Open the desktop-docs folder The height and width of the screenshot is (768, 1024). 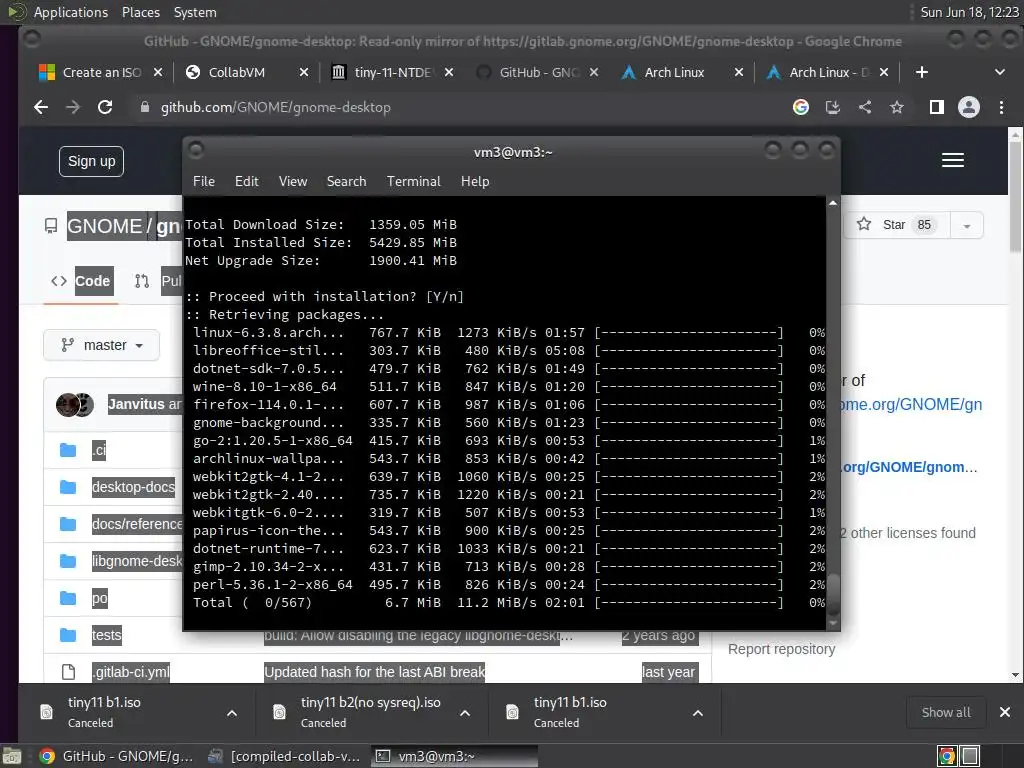click(x=133, y=487)
